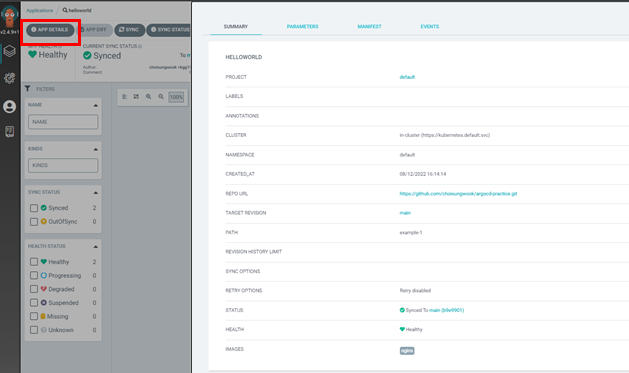This screenshot has height=373, width=629.
Task: Click the Revision History Limit label
Action: point(254,252)
